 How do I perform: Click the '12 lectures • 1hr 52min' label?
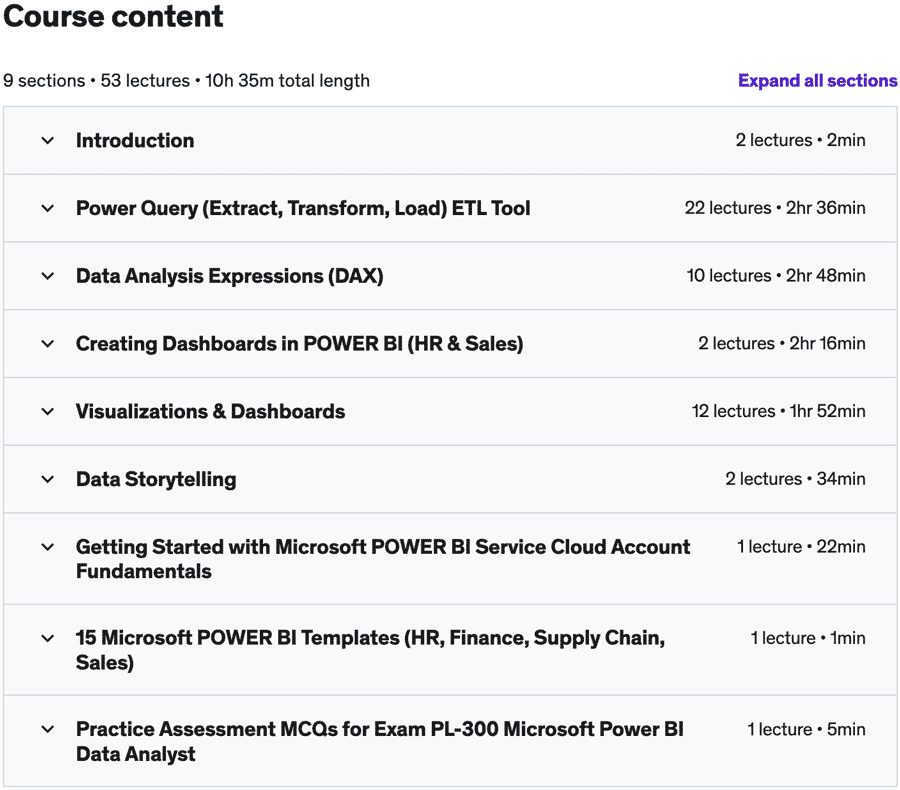779,411
